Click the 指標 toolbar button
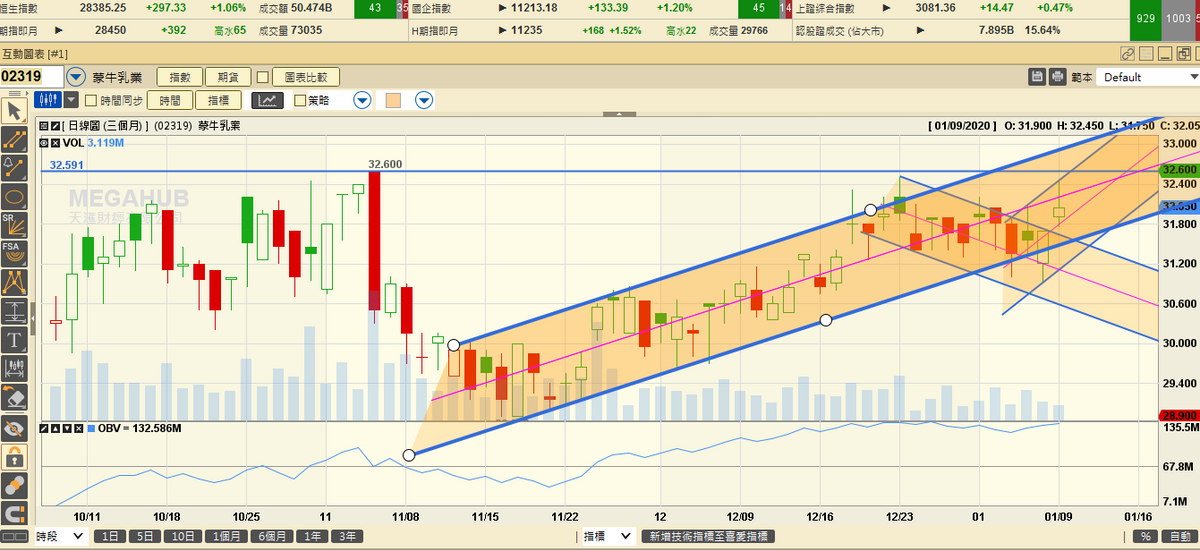This screenshot has height=550, width=1200. click(219, 100)
